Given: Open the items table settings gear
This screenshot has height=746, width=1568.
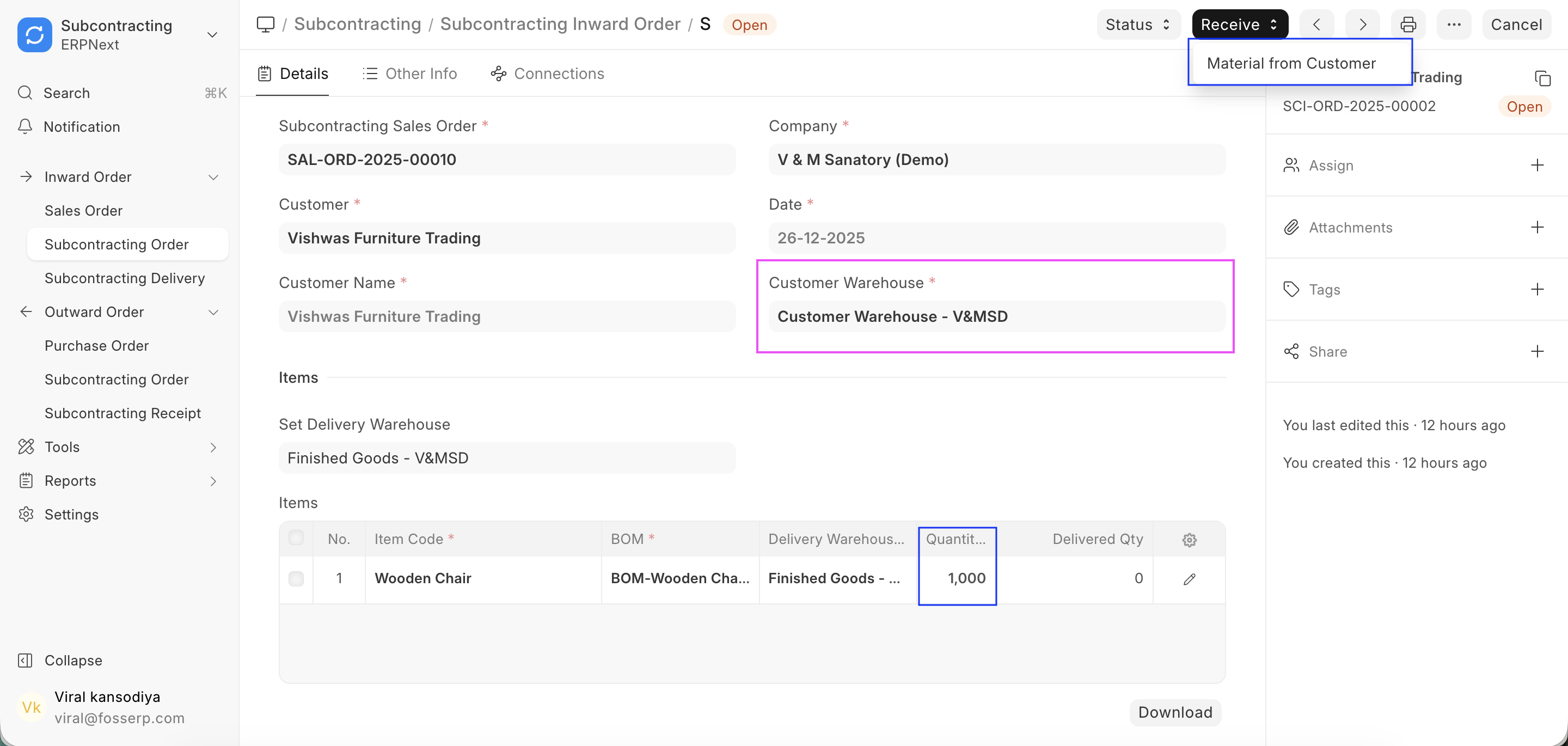Looking at the screenshot, I should 1189,539.
